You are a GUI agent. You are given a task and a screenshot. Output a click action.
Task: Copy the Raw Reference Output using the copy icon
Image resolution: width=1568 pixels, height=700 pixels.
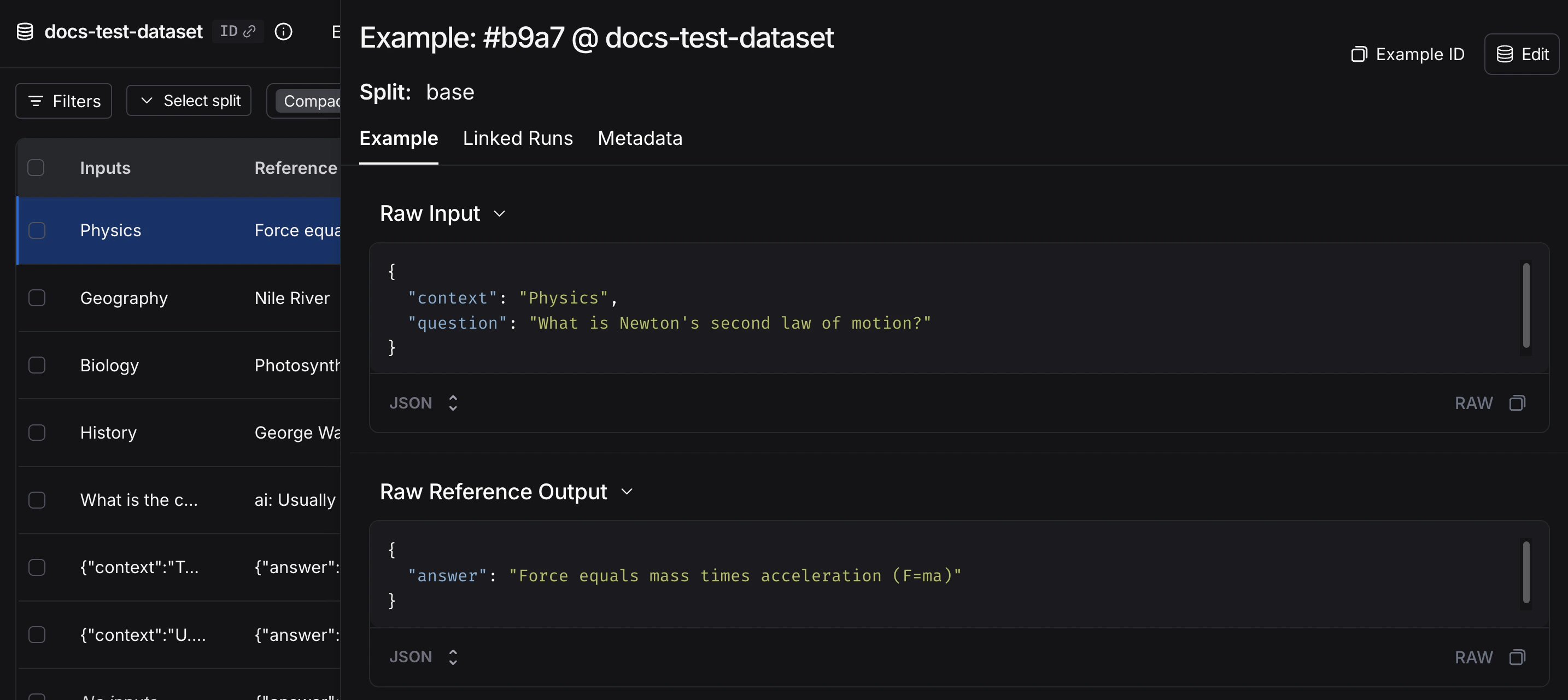[x=1518, y=657]
